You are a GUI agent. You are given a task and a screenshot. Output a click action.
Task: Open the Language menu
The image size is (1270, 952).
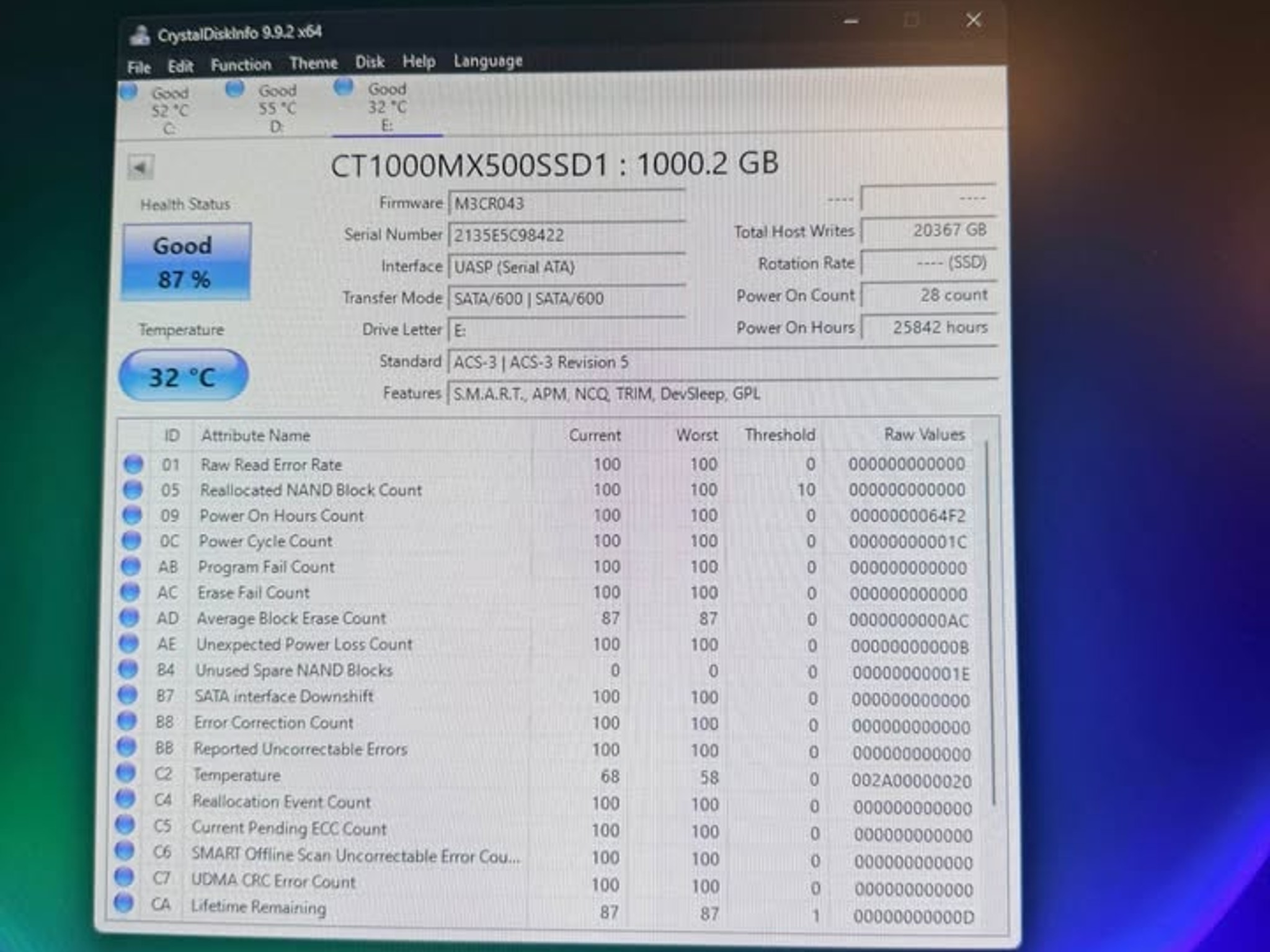(488, 61)
